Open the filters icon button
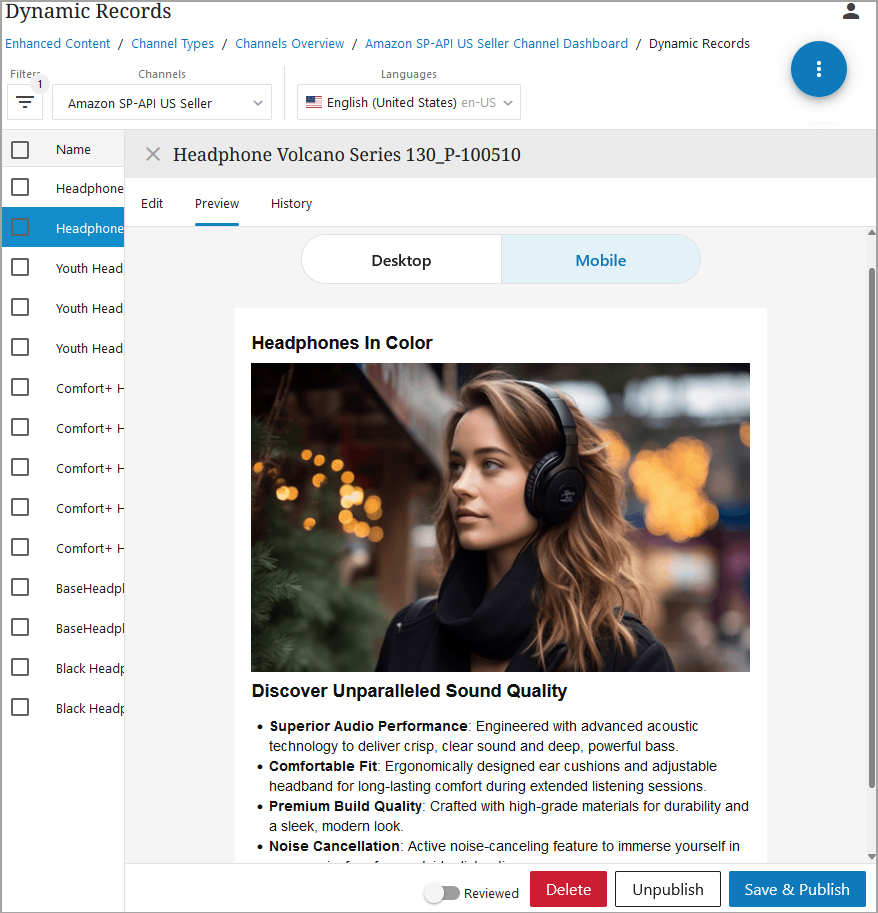 pyautogui.click(x=25, y=102)
